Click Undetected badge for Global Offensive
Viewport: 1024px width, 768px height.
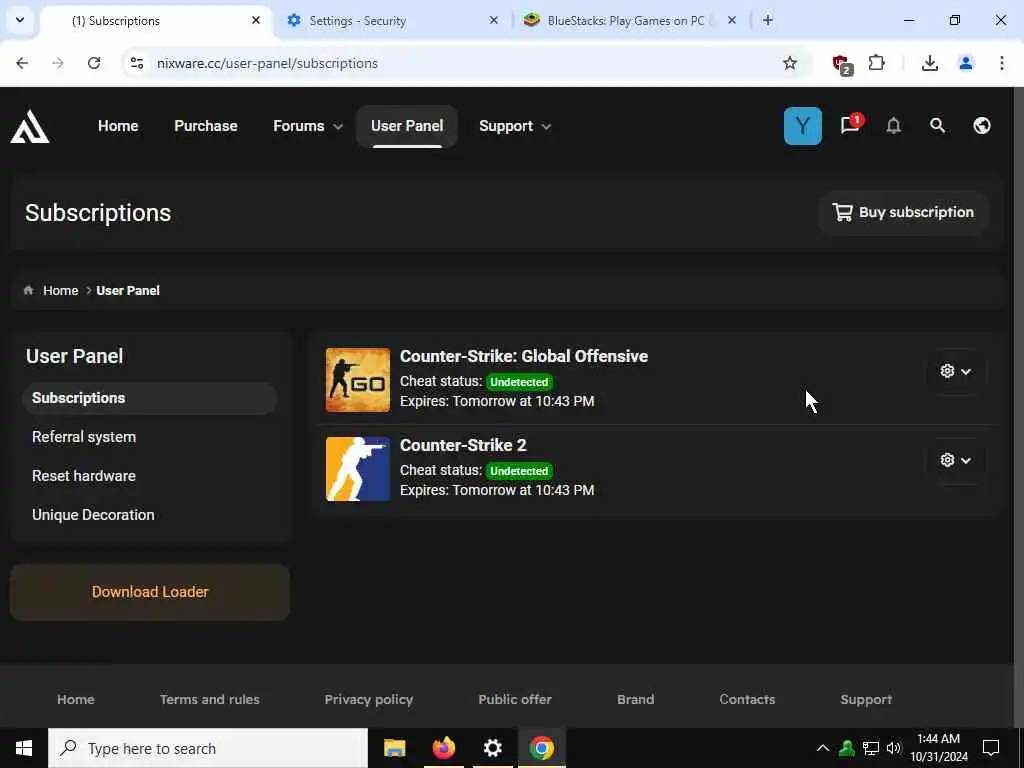[519, 382]
